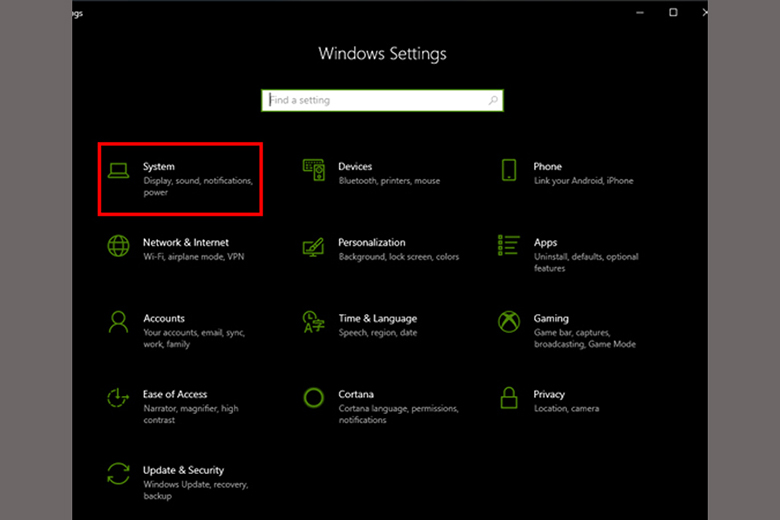Click the search magnifier in the search box

click(493, 101)
